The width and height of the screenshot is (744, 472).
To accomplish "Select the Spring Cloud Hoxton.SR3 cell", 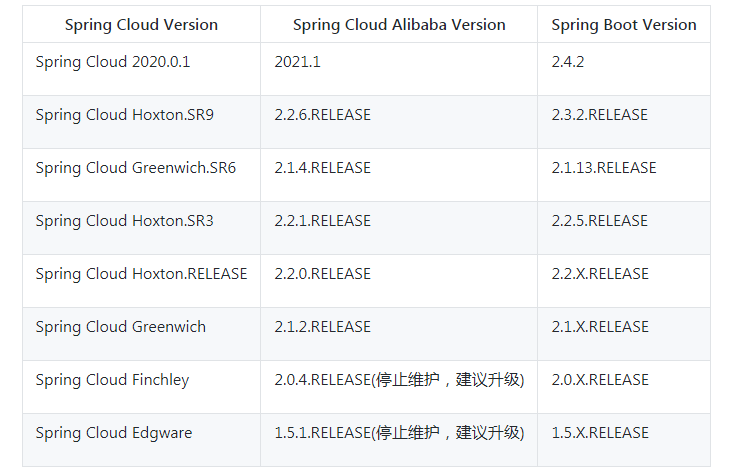I will 141,228.
